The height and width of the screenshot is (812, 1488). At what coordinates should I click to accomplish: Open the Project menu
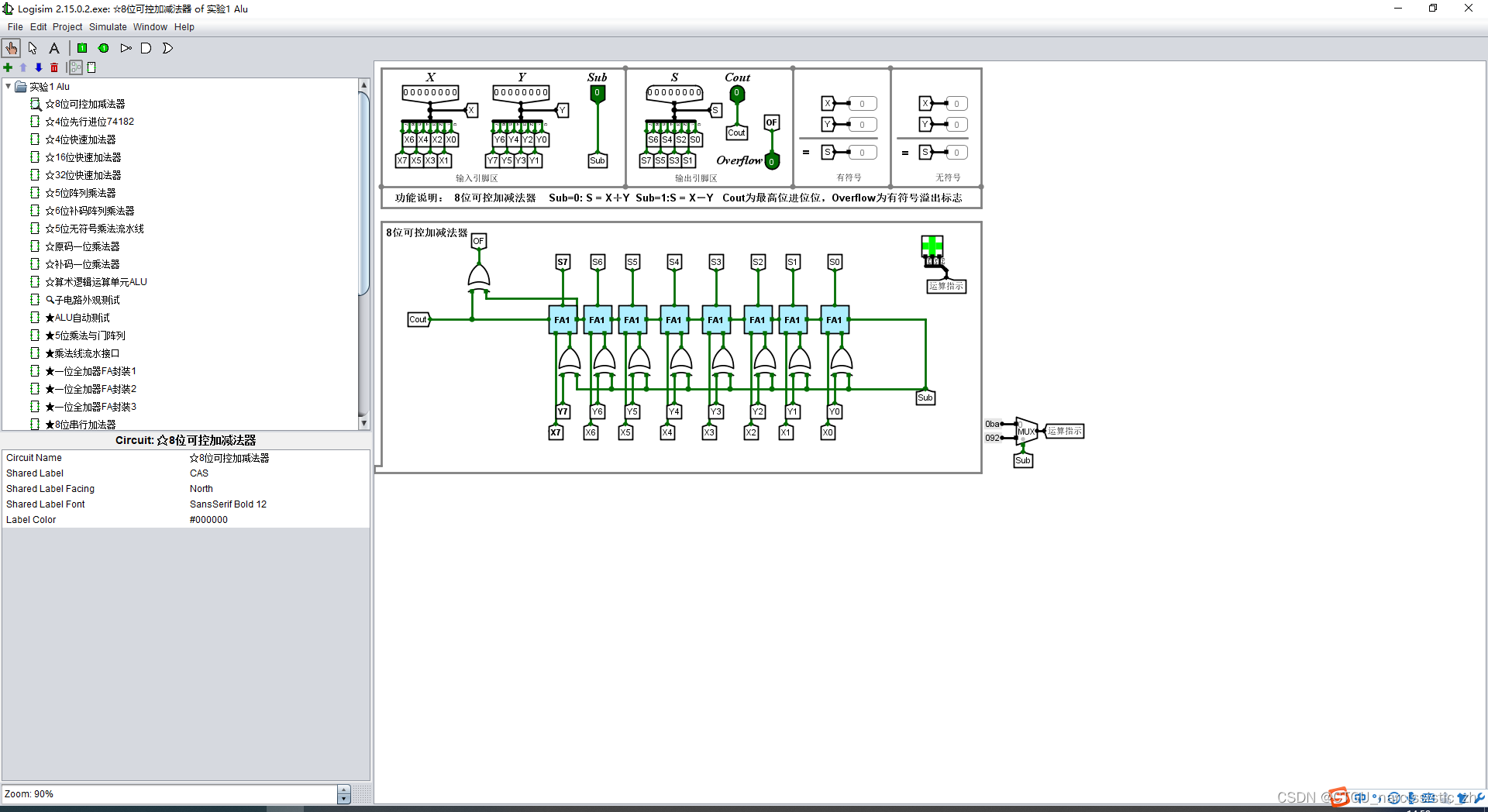tap(67, 27)
